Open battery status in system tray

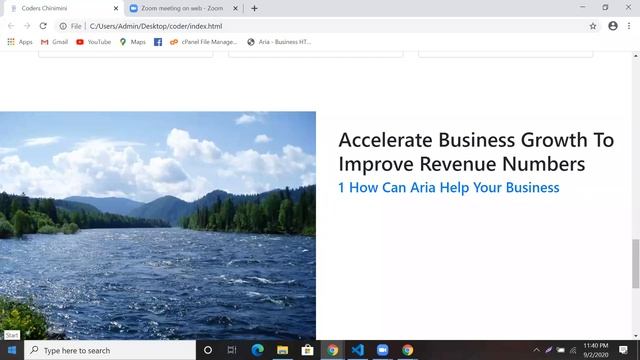pos(561,350)
